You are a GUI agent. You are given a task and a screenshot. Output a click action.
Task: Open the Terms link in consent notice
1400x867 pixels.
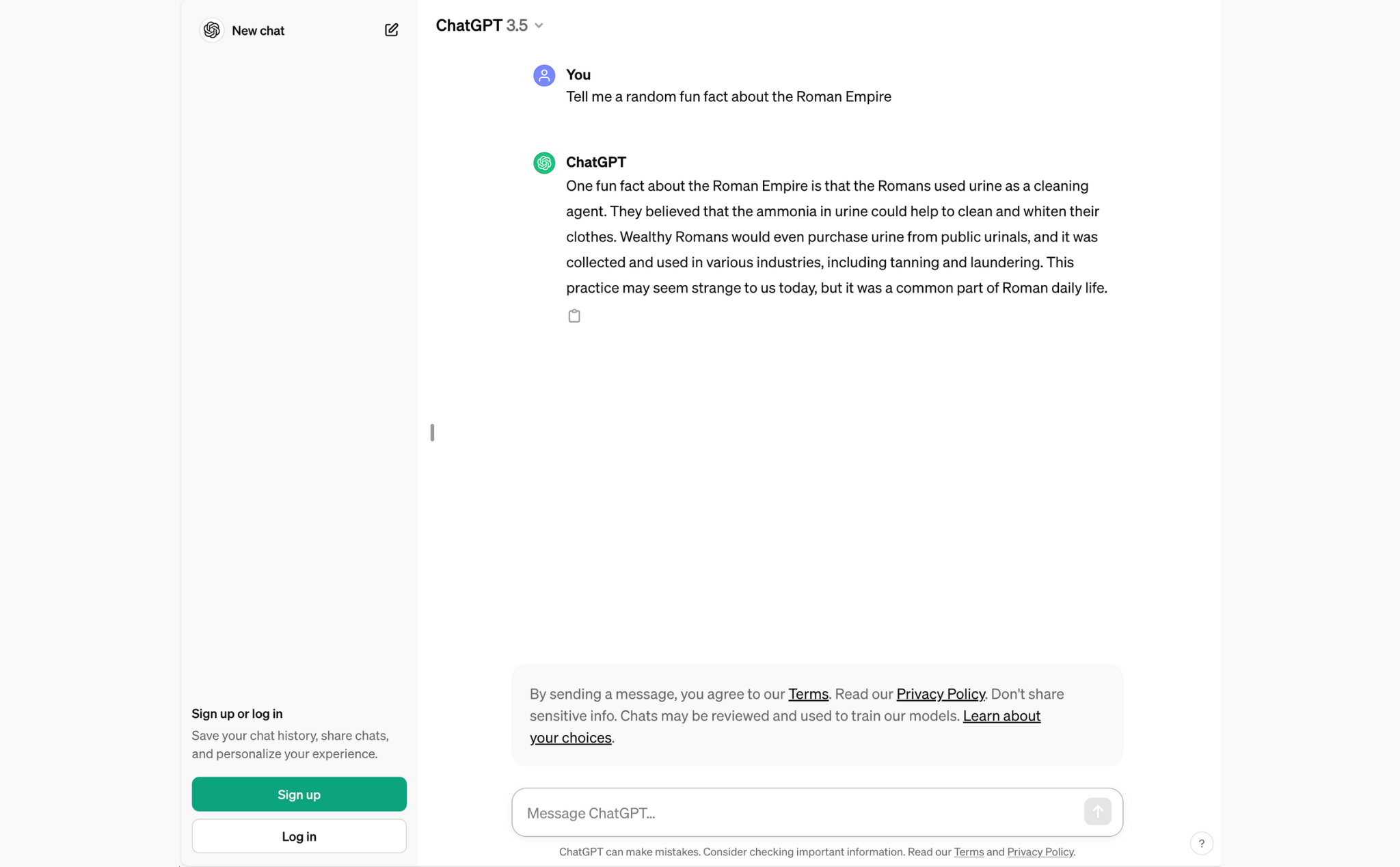point(808,694)
